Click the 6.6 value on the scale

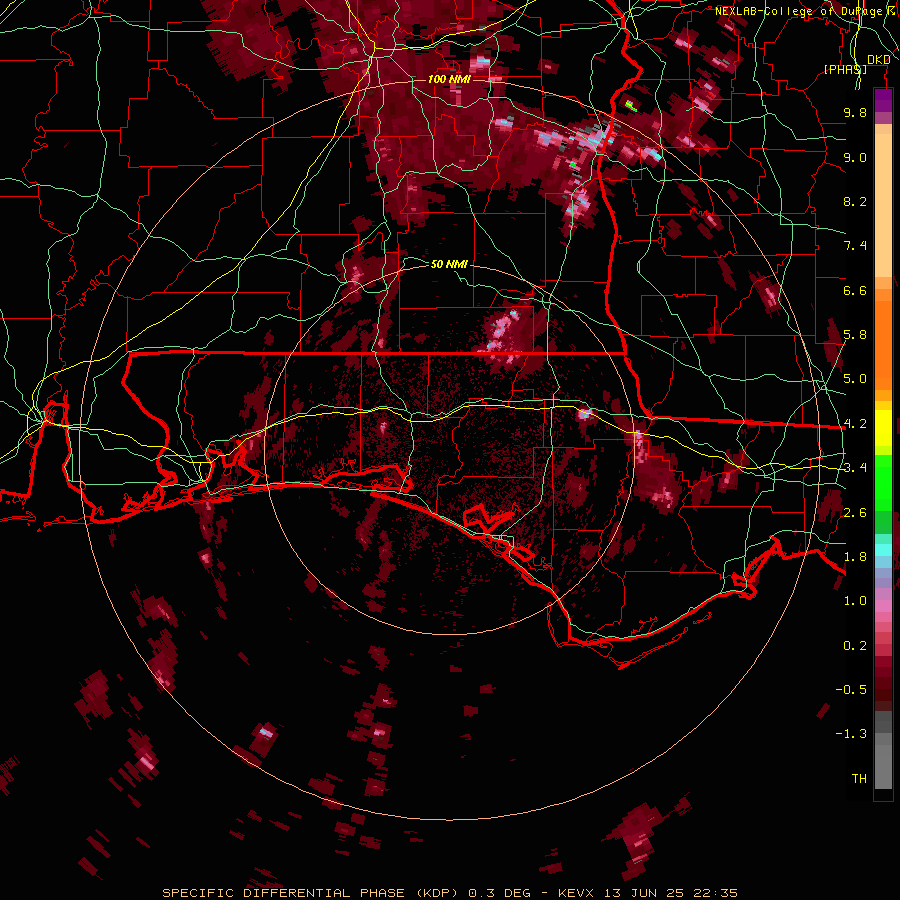(x=855, y=290)
